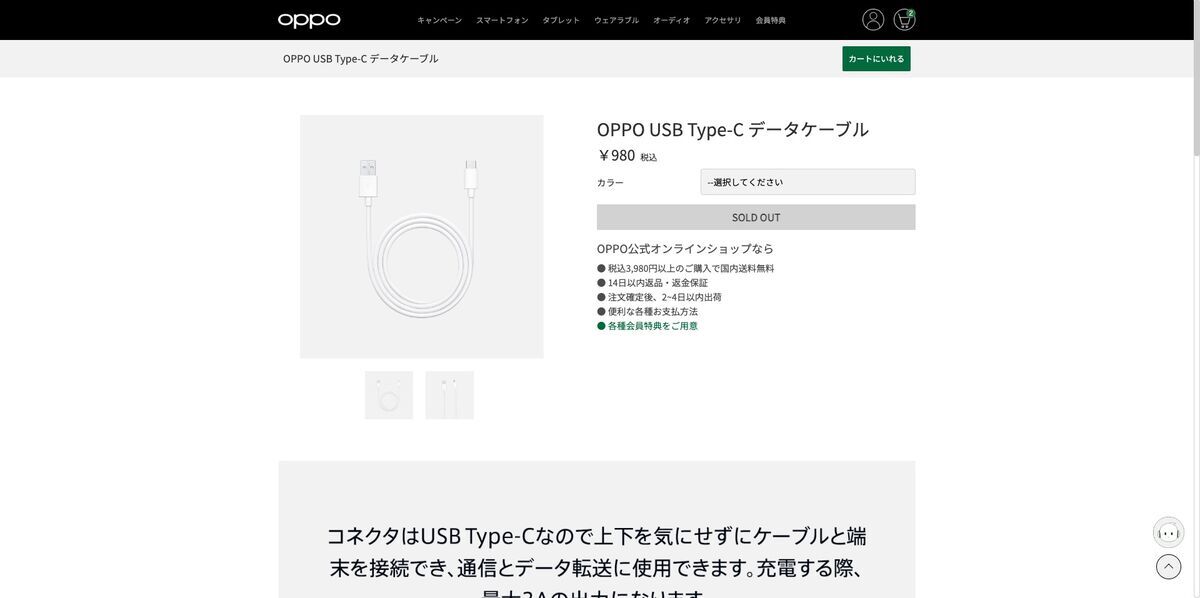Click the SOLD OUT button

[x=755, y=217]
